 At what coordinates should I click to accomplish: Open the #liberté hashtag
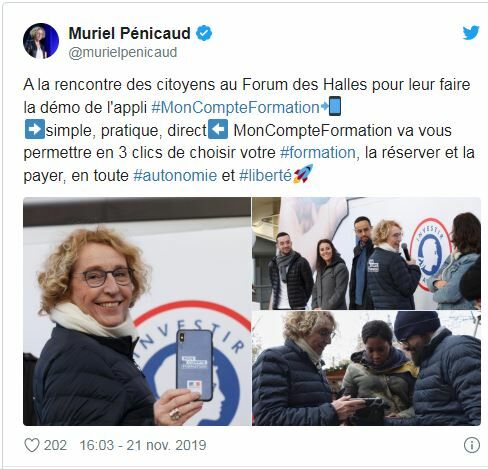pos(266,175)
